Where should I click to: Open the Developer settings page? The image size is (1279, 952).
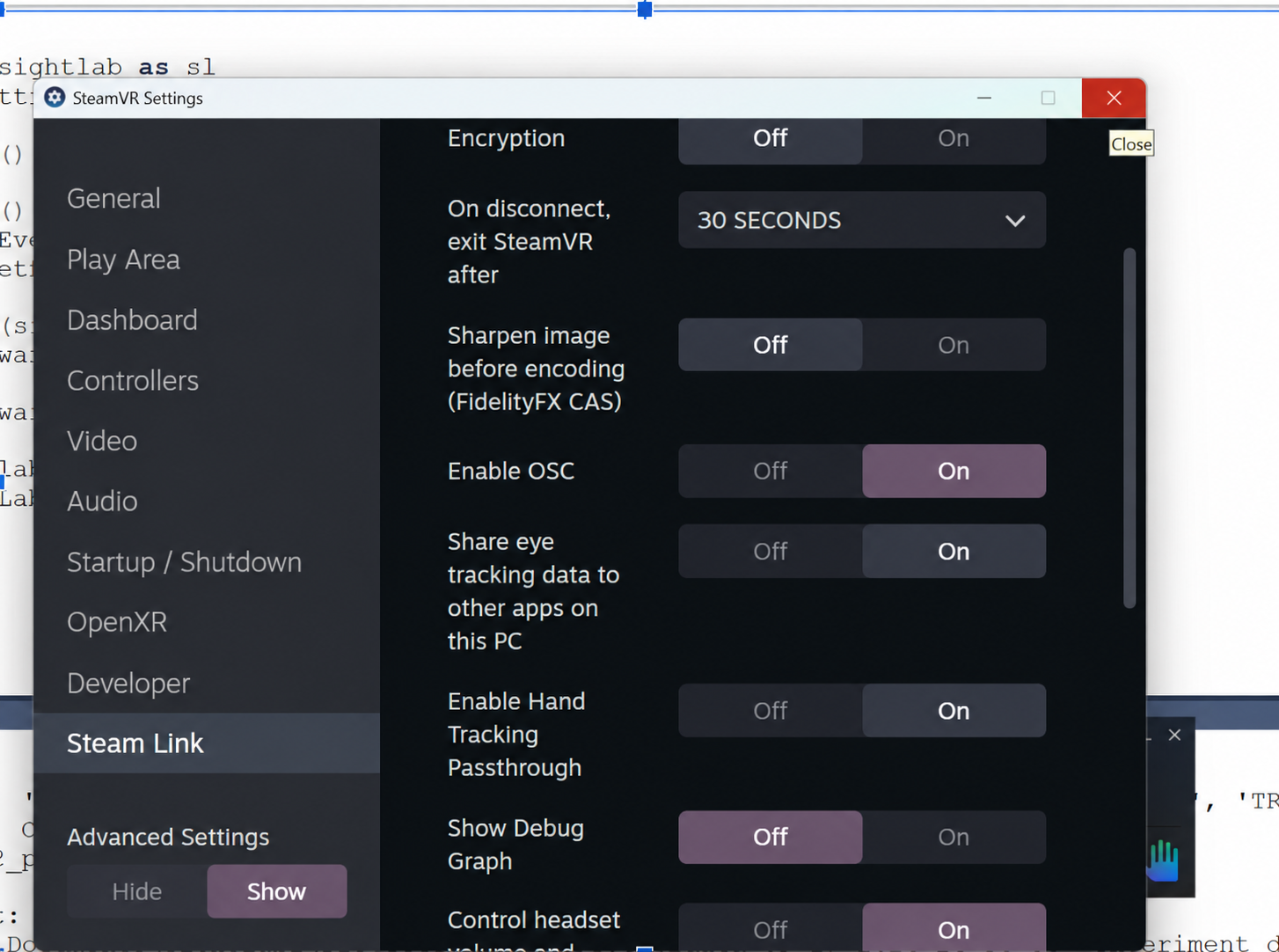[207, 683]
